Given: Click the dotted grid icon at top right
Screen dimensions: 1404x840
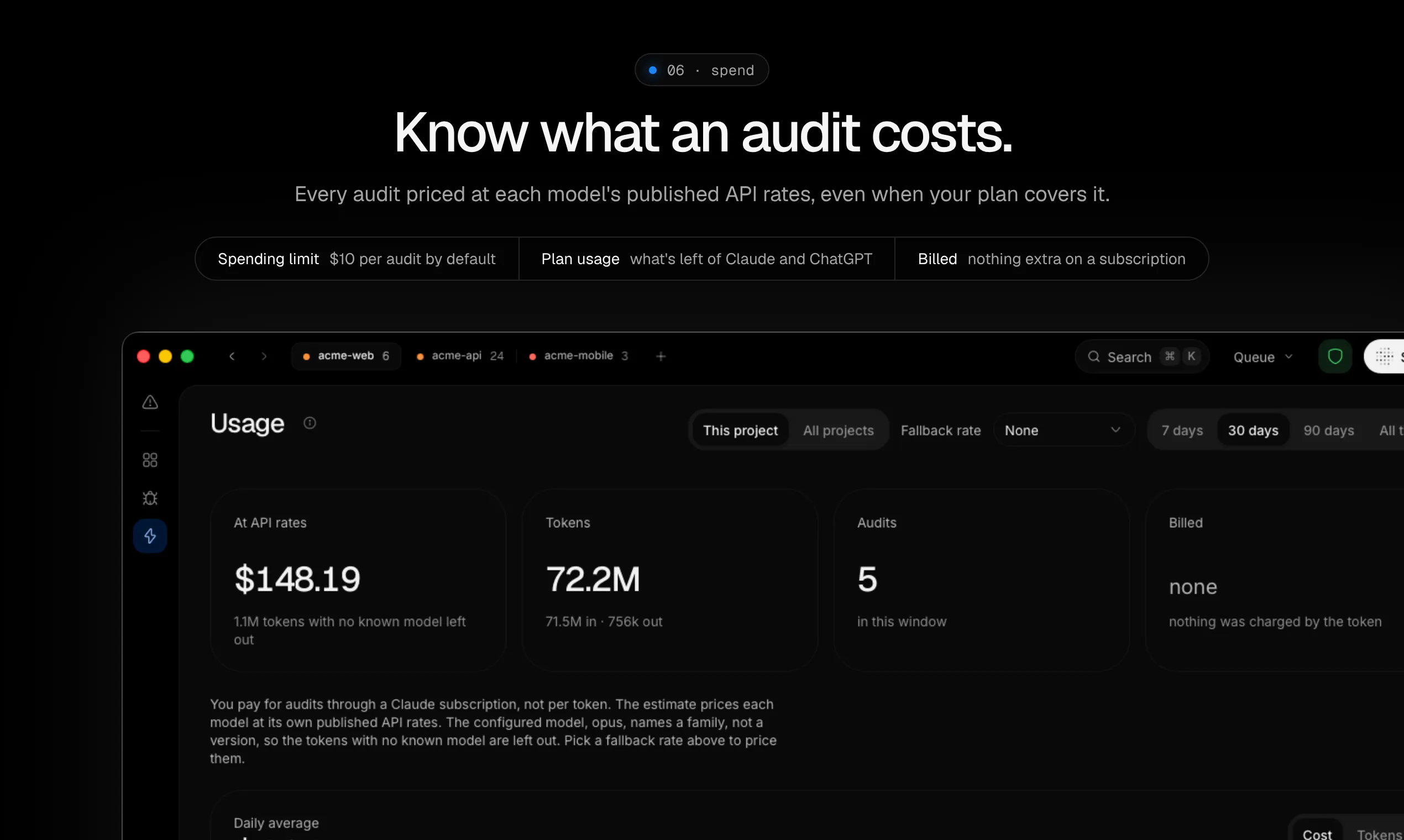Looking at the screenshot, I should [x=1384, y=356].
